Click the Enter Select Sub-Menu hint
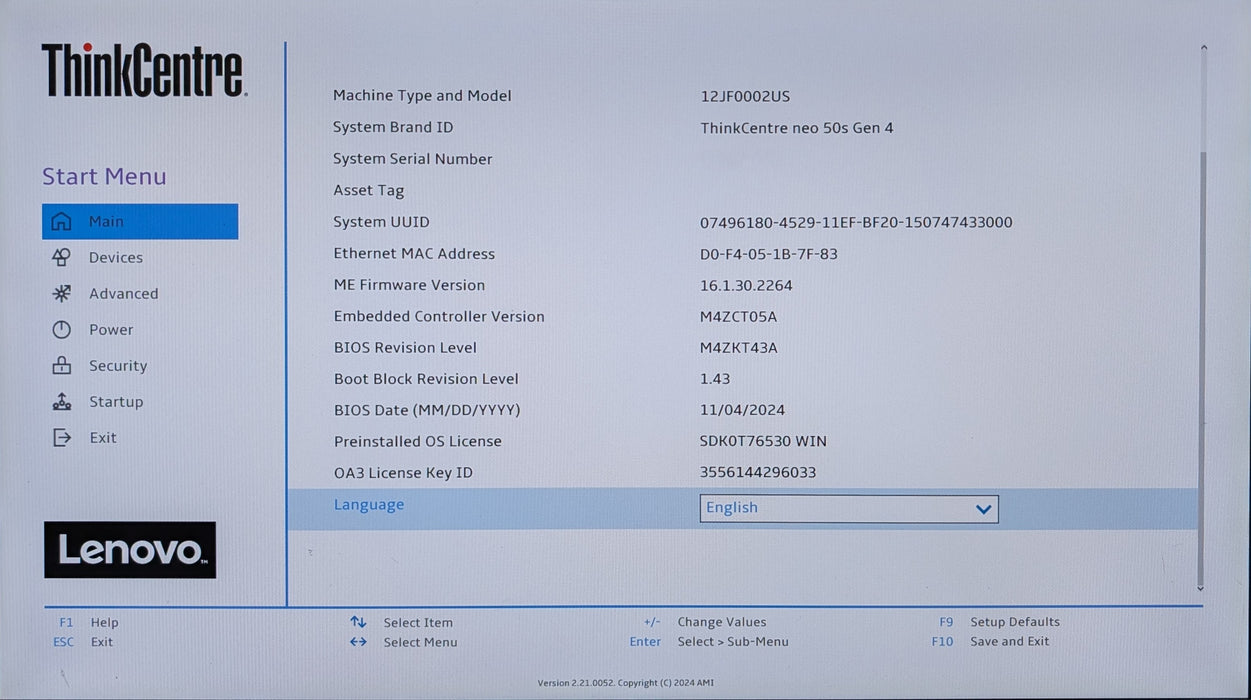 pyautogui.click(x=709, y=642)
